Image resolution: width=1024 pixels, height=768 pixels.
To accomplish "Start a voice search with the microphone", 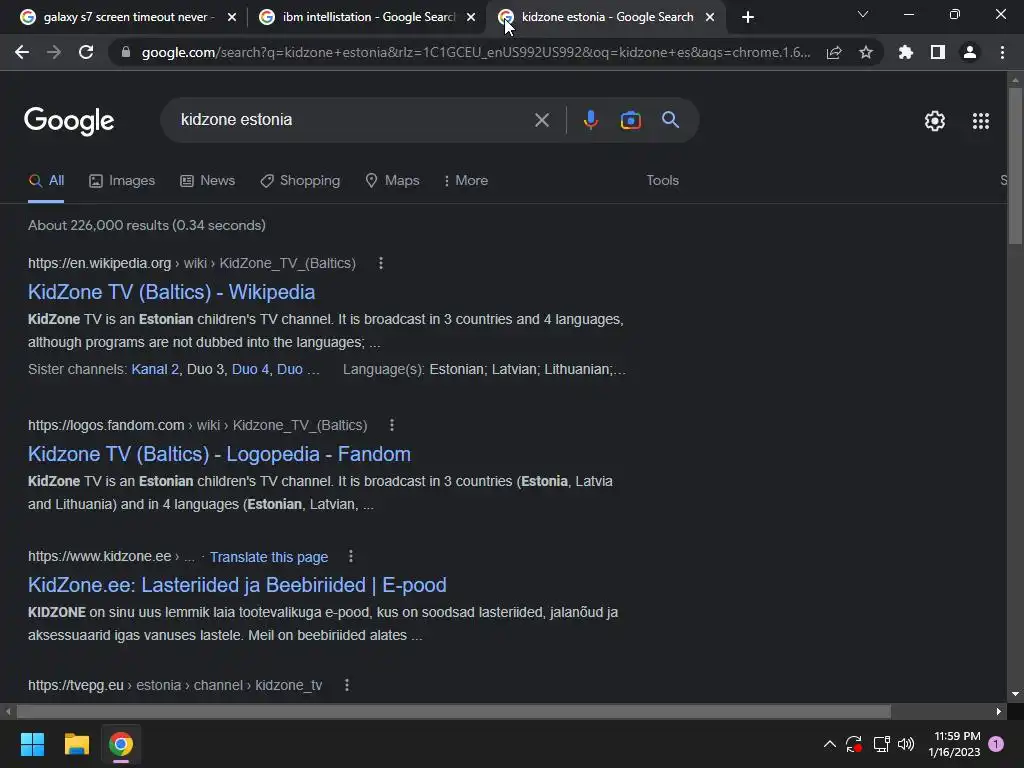I will (590, 120).
